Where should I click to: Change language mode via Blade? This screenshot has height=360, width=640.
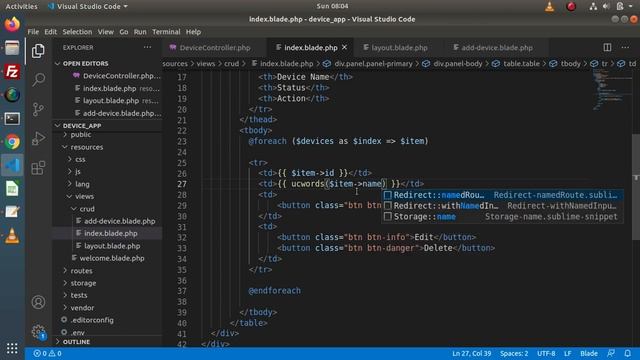point(589,353)
